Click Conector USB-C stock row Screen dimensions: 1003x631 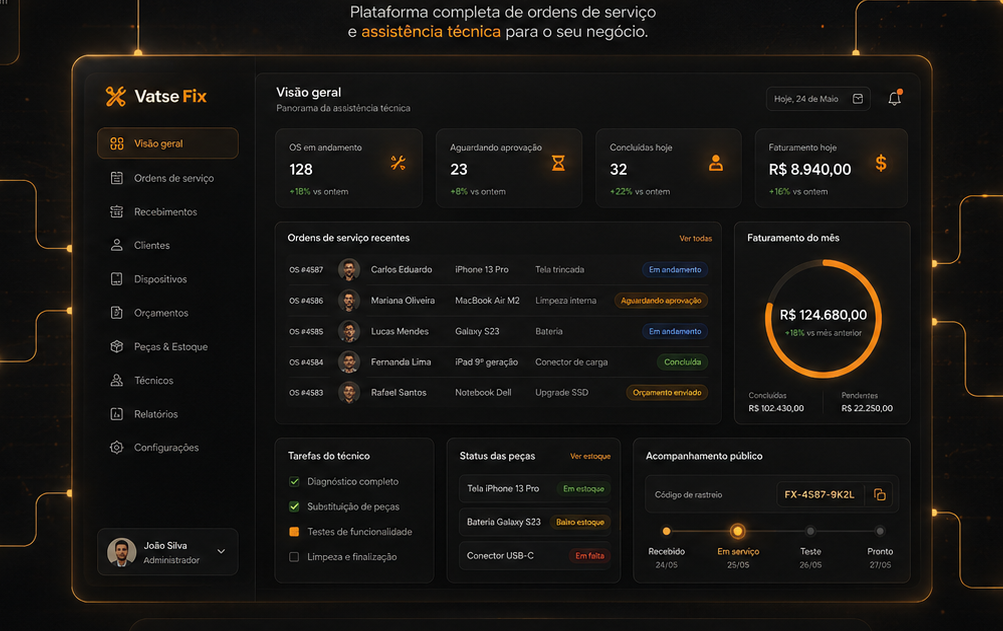coord(535,555)
